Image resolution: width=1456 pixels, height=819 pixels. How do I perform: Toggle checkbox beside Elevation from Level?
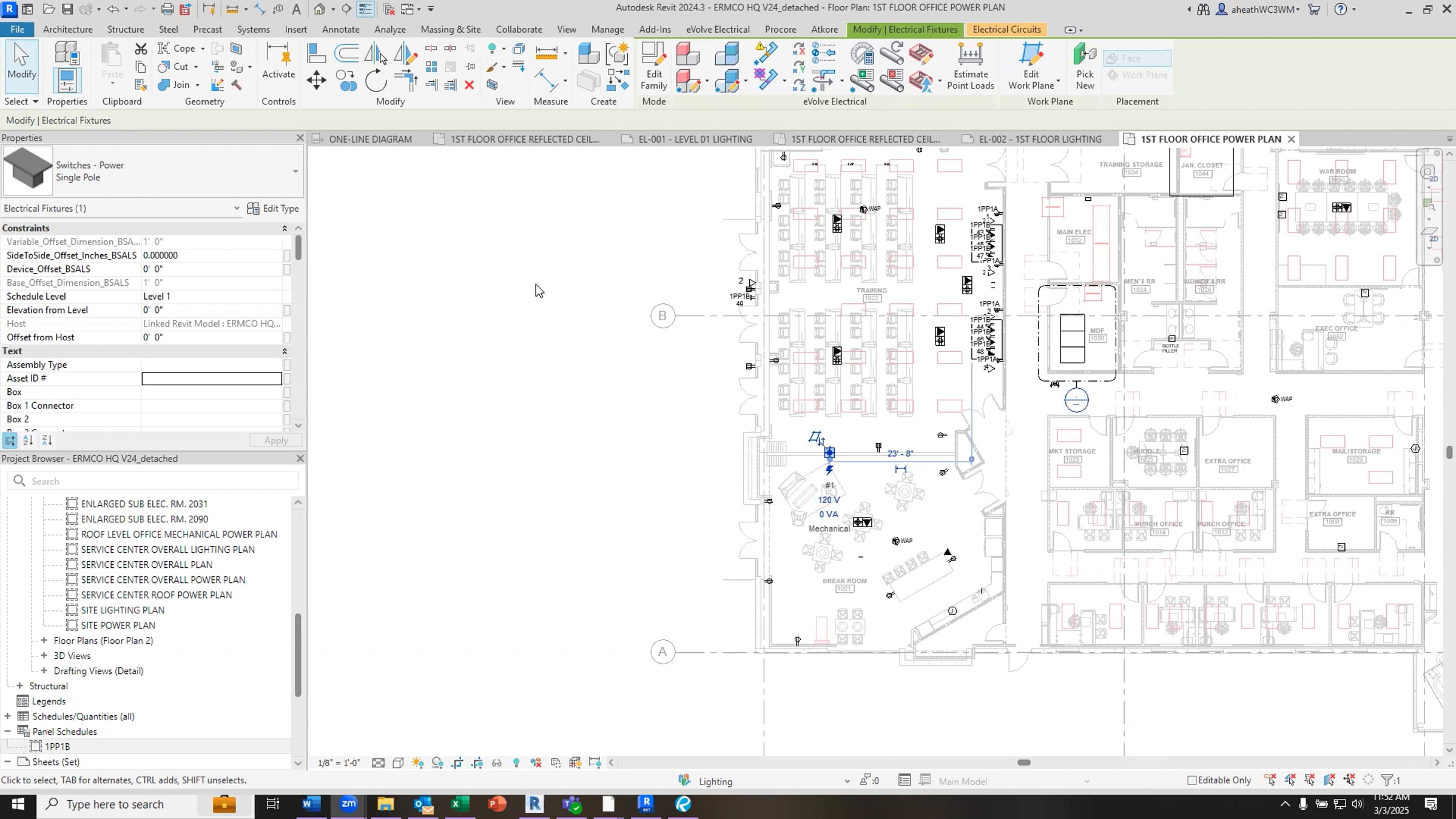287,310
